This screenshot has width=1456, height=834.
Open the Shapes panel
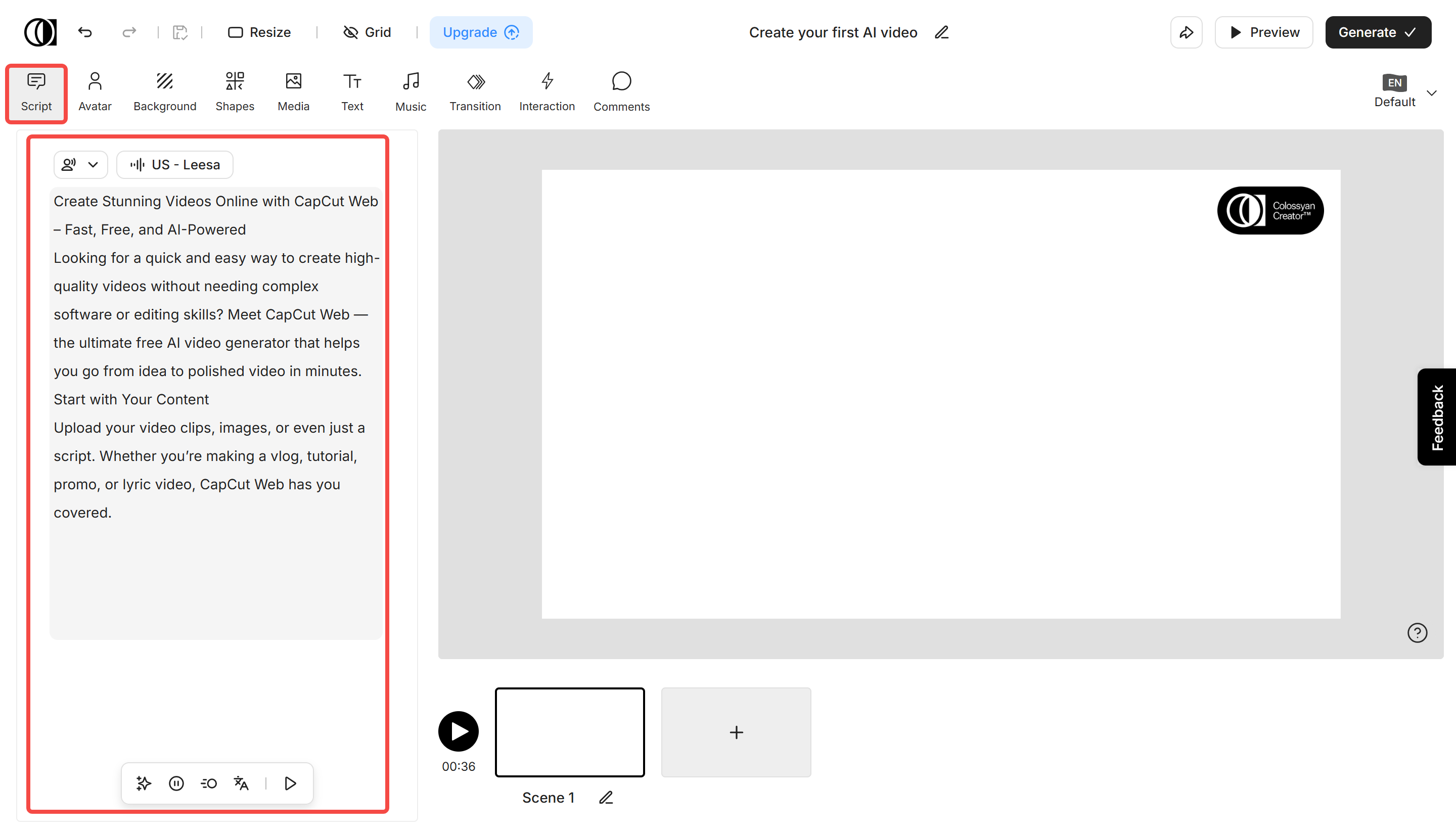tap(235, 90)
